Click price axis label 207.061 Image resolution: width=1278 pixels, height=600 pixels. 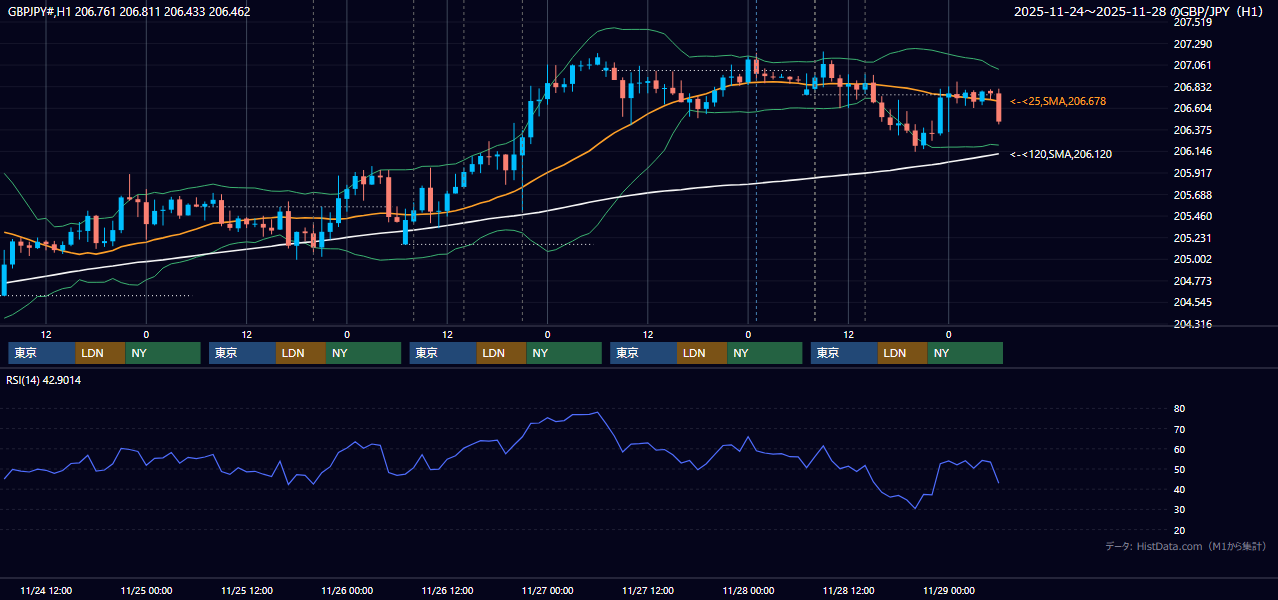(x=1192, y=65)
